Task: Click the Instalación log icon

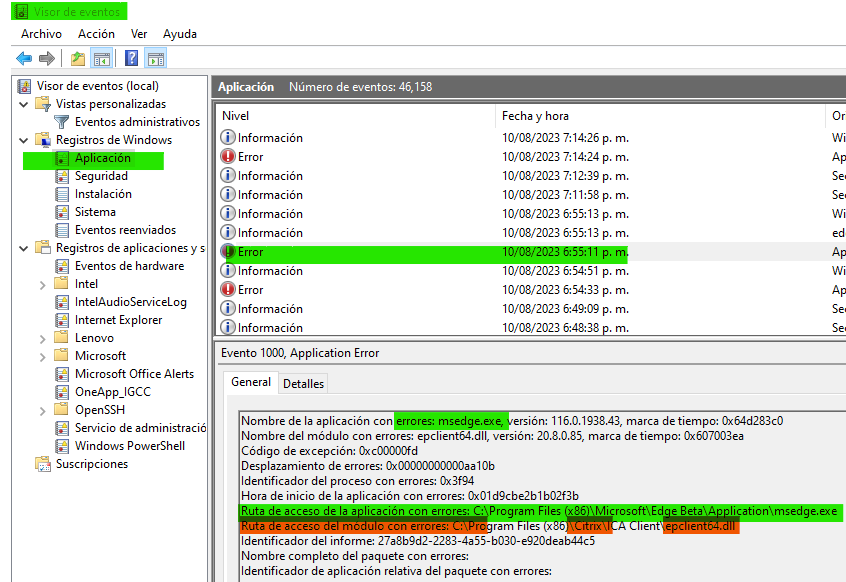Action: click(63, 194)
